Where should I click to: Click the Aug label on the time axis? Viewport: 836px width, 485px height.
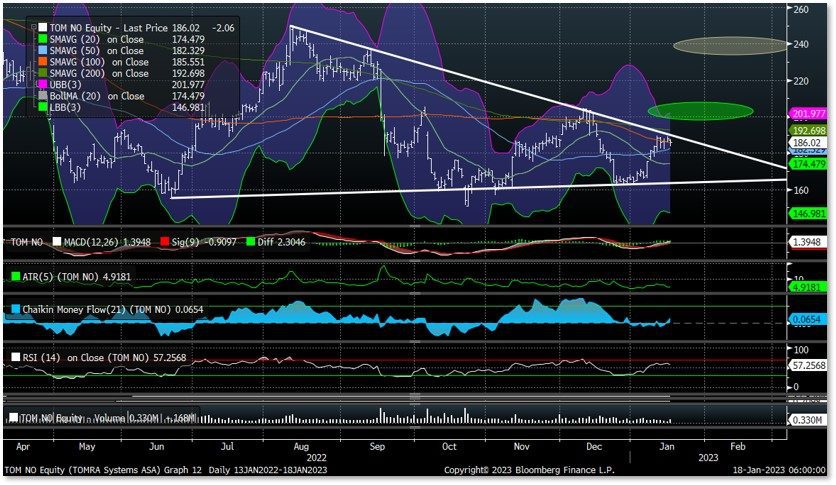(x=301, y=447)
